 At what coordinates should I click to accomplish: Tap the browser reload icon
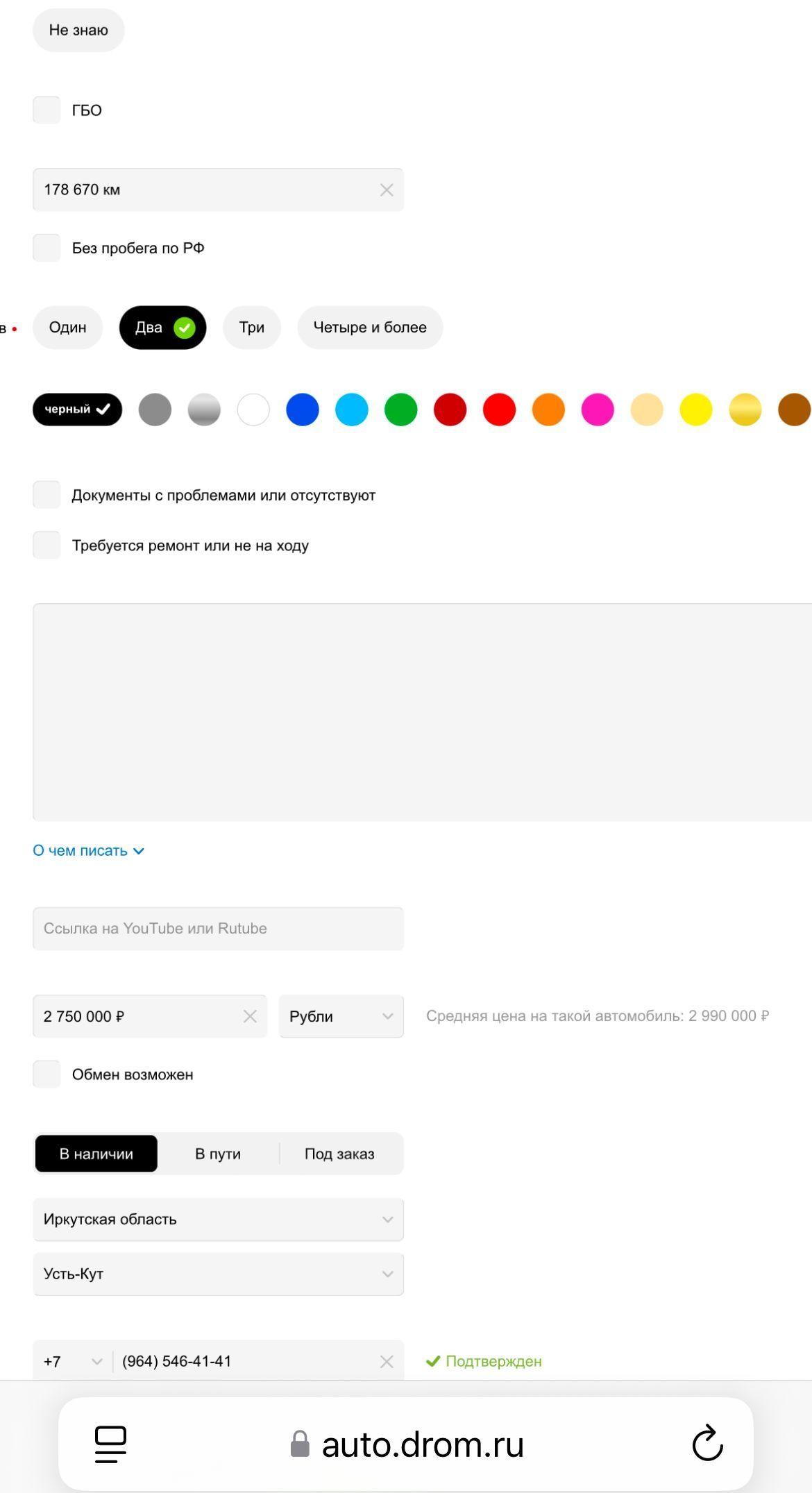tap(707, 1443)
